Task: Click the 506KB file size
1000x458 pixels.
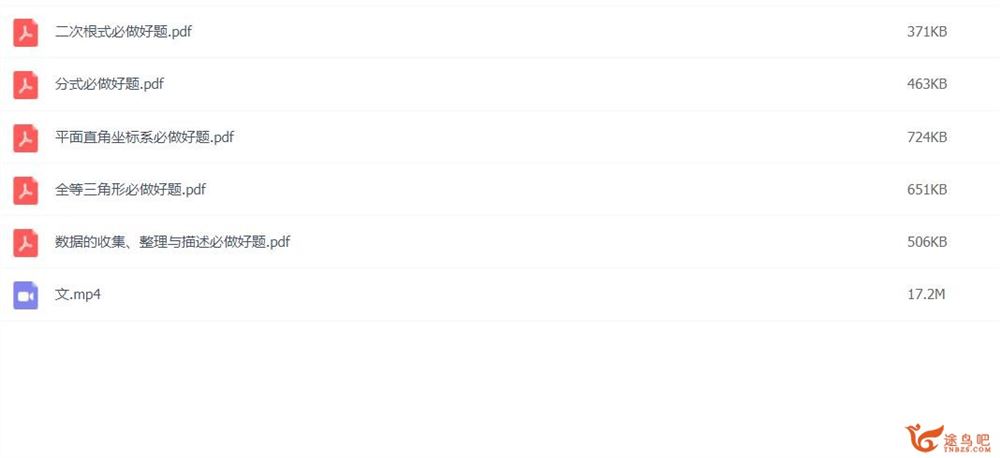Action: (927, 242)
